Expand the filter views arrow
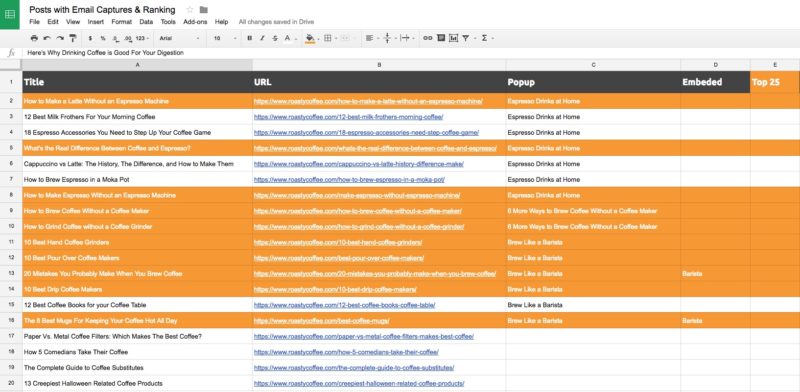800x392 pixels. point(474,38)
